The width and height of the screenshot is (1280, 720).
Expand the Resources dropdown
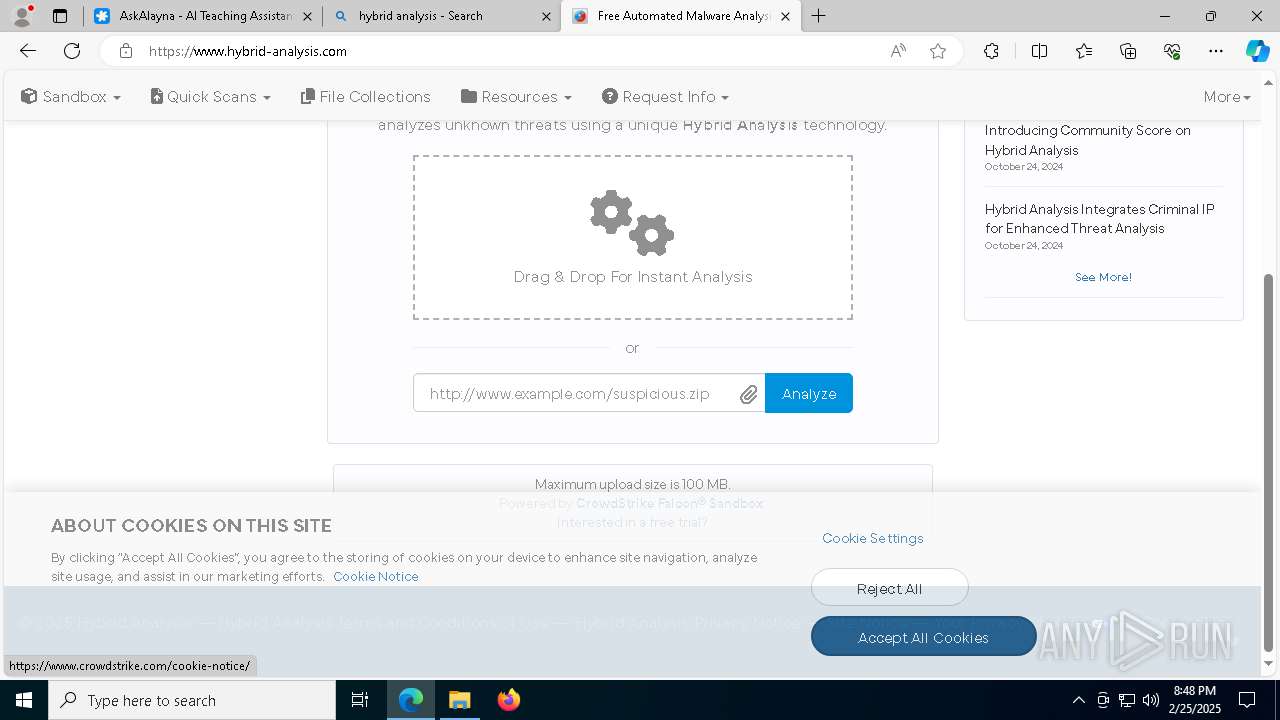tap(516, 97)
